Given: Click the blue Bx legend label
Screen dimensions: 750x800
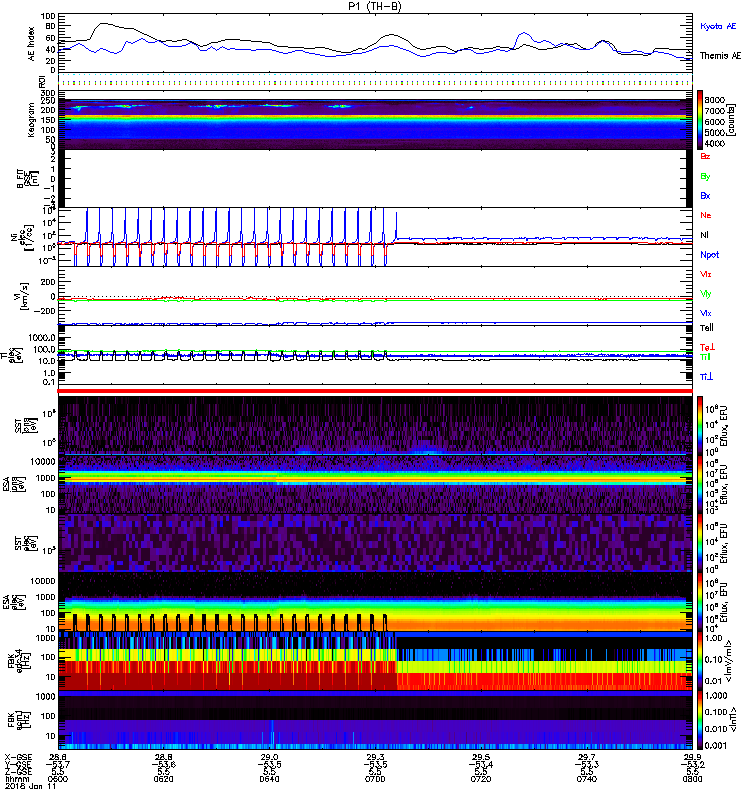Looking at the screenshot, I should tap(705, 195).
